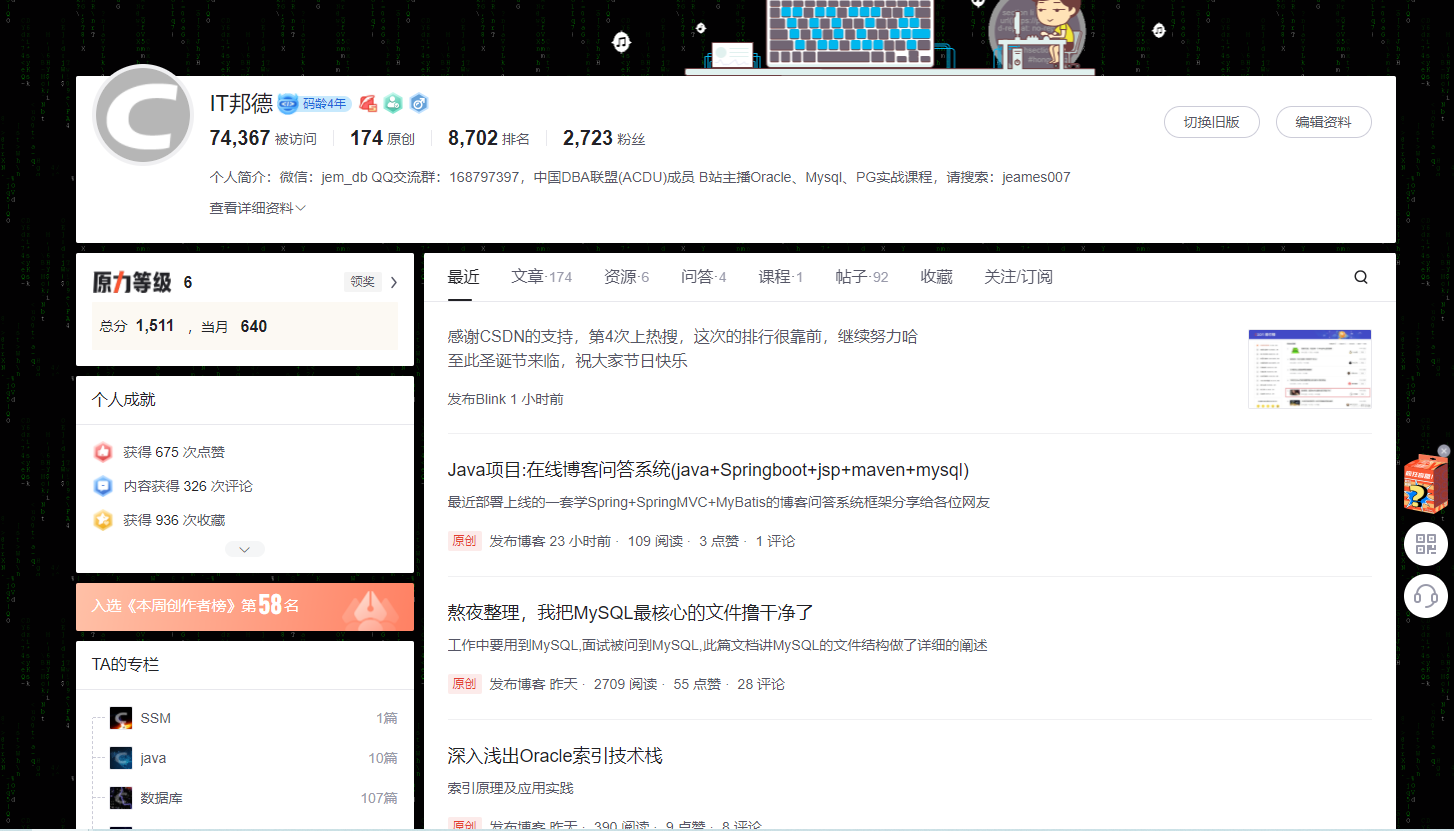Click the 获得 675 次点赞 text

(x=174, y=452)
